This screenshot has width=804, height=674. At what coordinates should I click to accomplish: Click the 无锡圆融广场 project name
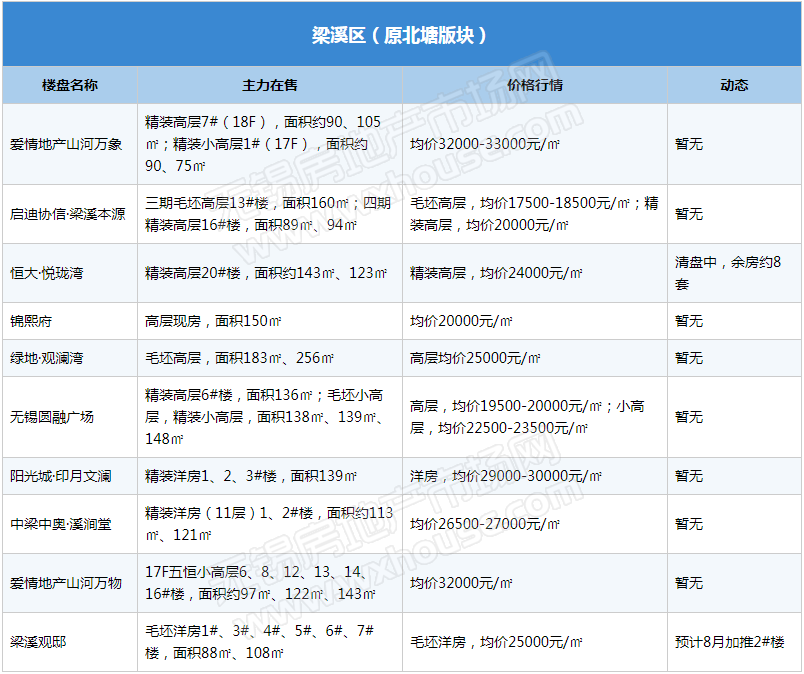(x=52, y=417)
